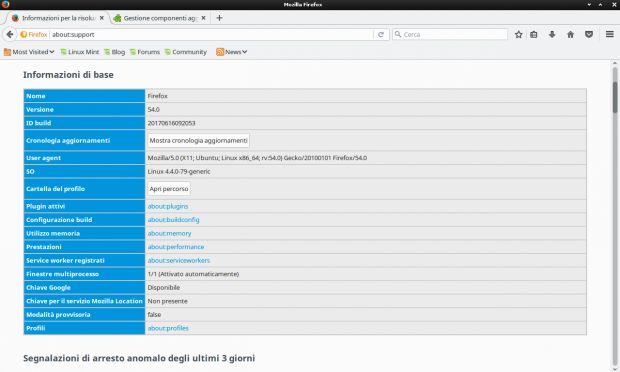This screenshot has height=372, width=620.
Task: Select the false value of Modalità provvisoria
Action: tap(154, 315)
